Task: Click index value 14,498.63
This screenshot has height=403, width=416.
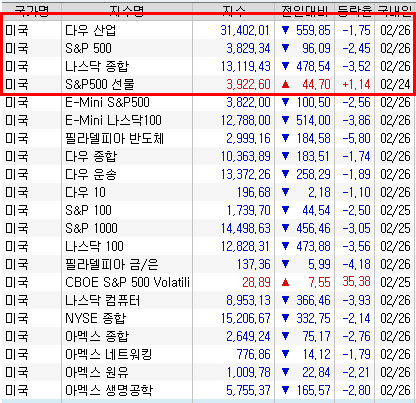Action: click(x=246, y=228)
